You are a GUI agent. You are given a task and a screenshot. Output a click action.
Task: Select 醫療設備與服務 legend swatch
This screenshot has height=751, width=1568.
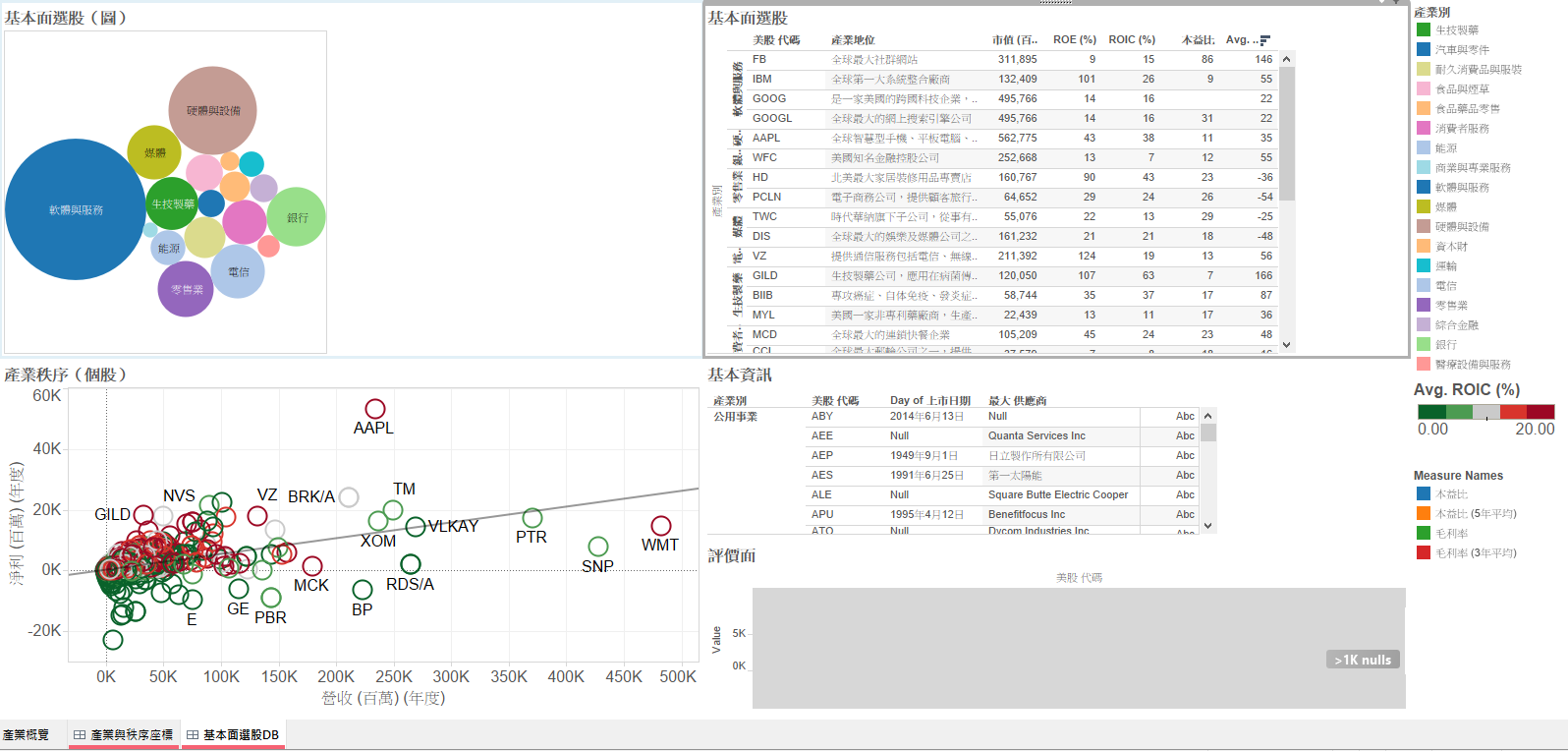1424,364
